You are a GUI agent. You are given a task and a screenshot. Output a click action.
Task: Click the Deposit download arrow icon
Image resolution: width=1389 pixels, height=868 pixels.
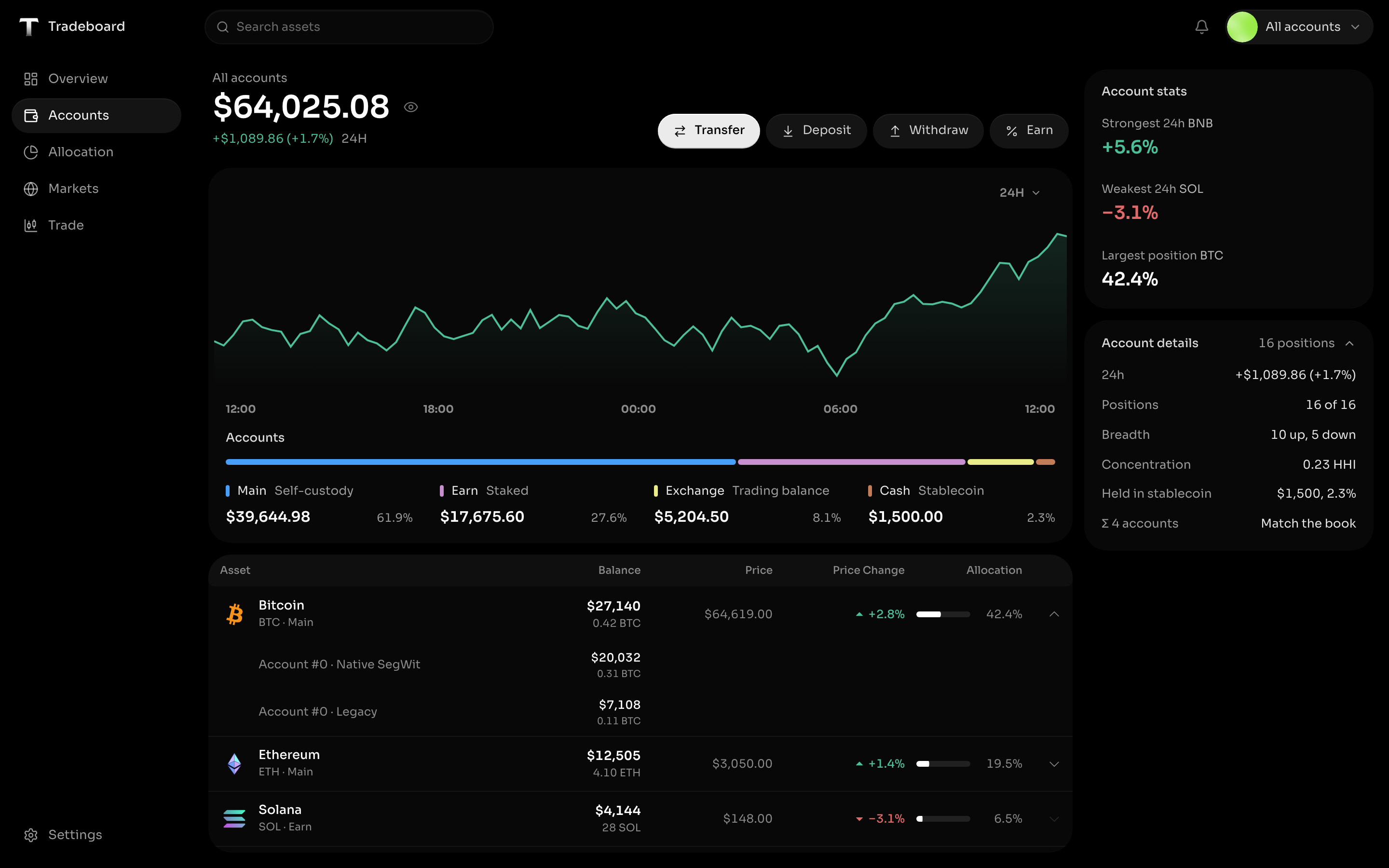(x=788, y=132)
